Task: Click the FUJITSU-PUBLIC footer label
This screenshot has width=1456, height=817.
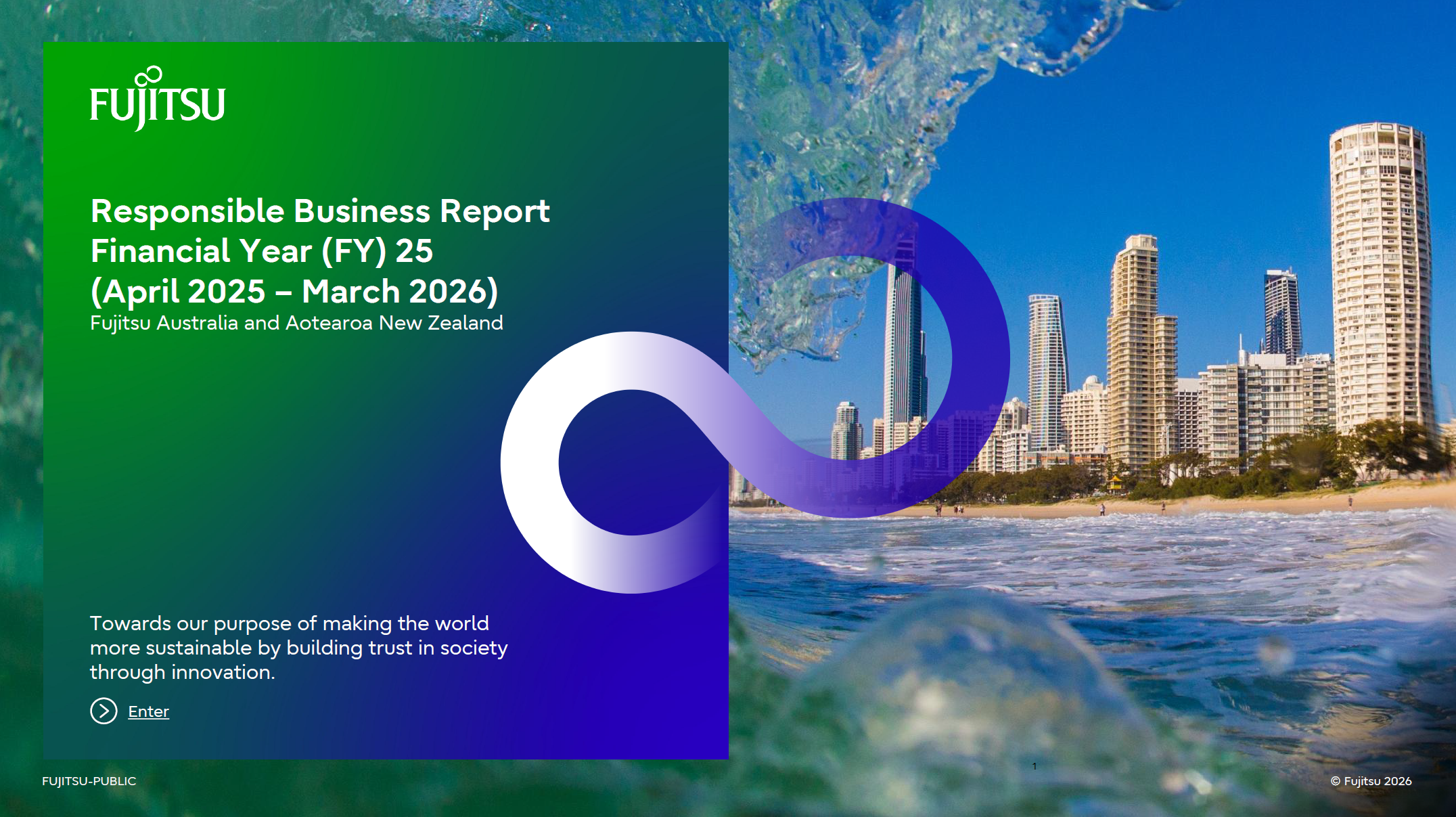Action: (x=89, y=781)
